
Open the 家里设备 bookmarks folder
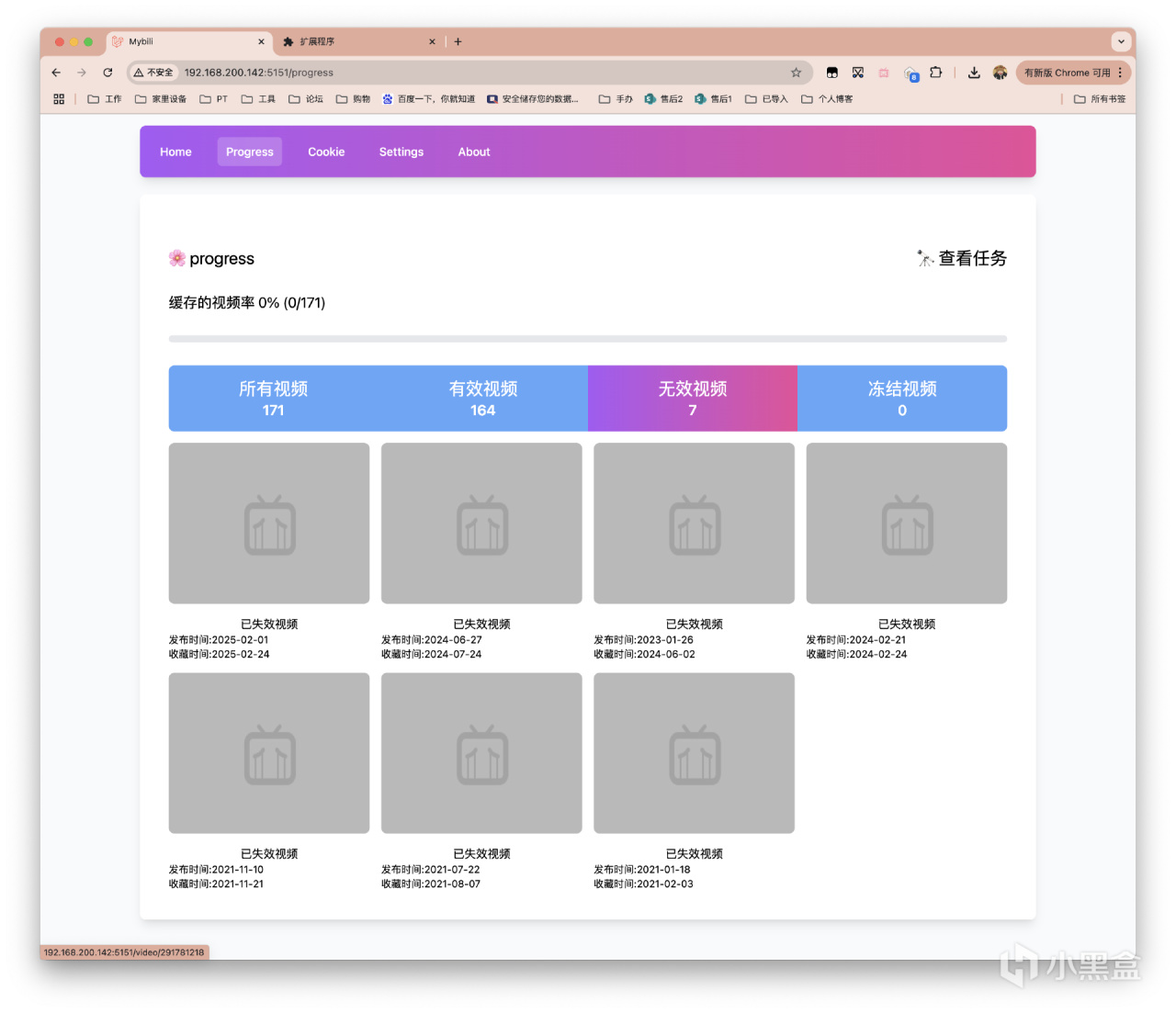tap(161, 99)
